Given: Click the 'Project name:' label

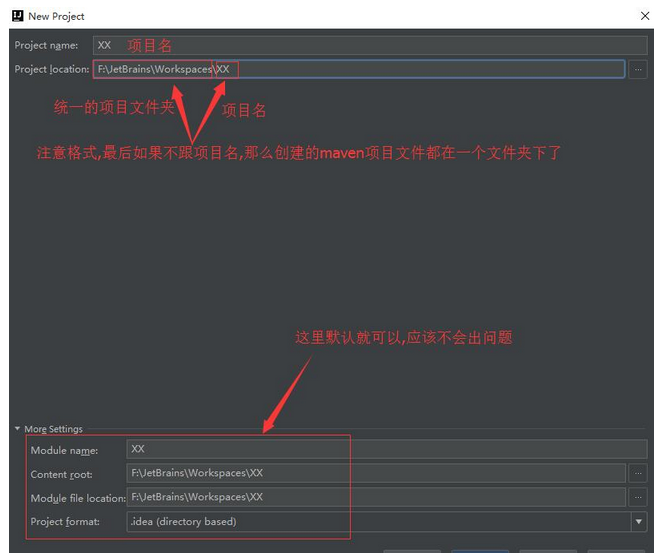Looking at the screenshot, I should coord(46,45).
